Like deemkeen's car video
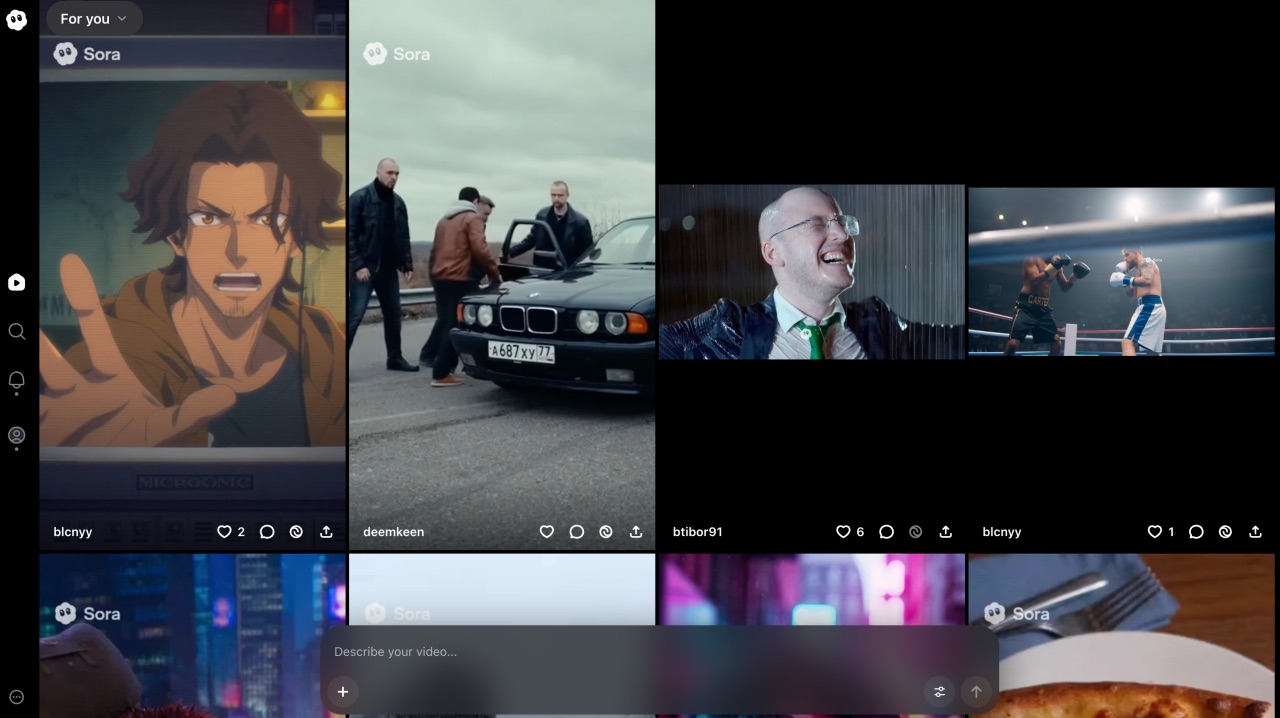Image resolution: width=1280 pixels, height=718 pixels. (x=546, y=532)
